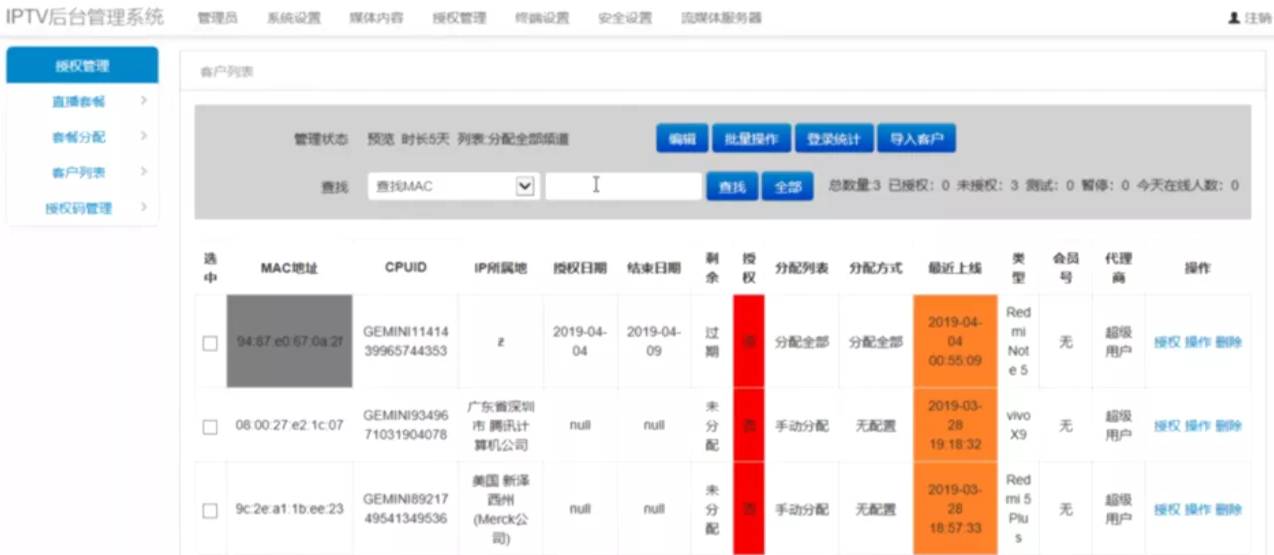The image size is (1274, 555).
Task: Click orange cell 2019-03-28 19:18:32
Action: (x=955, y=425)
